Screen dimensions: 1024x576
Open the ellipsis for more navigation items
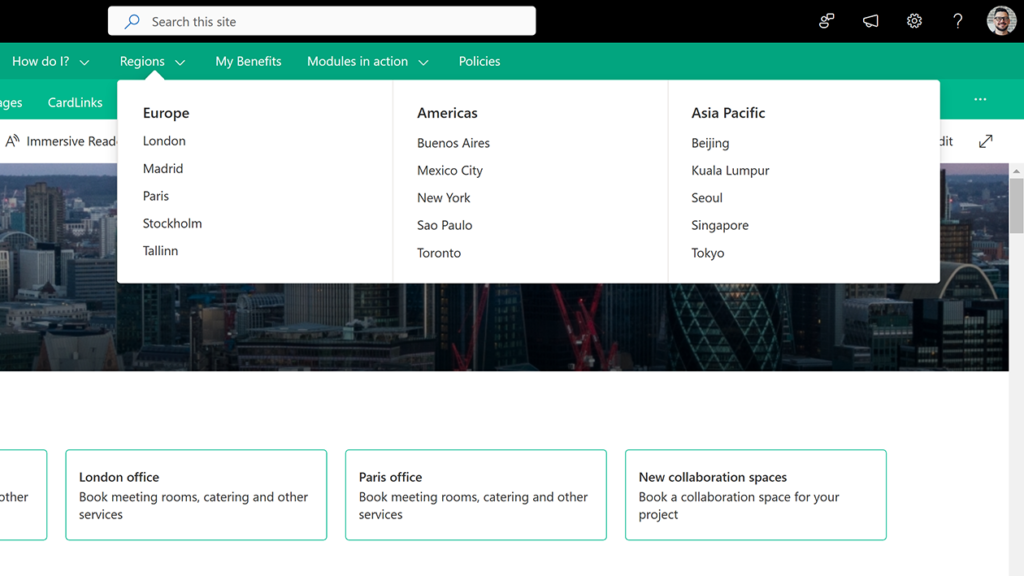[x=980, y=100]
